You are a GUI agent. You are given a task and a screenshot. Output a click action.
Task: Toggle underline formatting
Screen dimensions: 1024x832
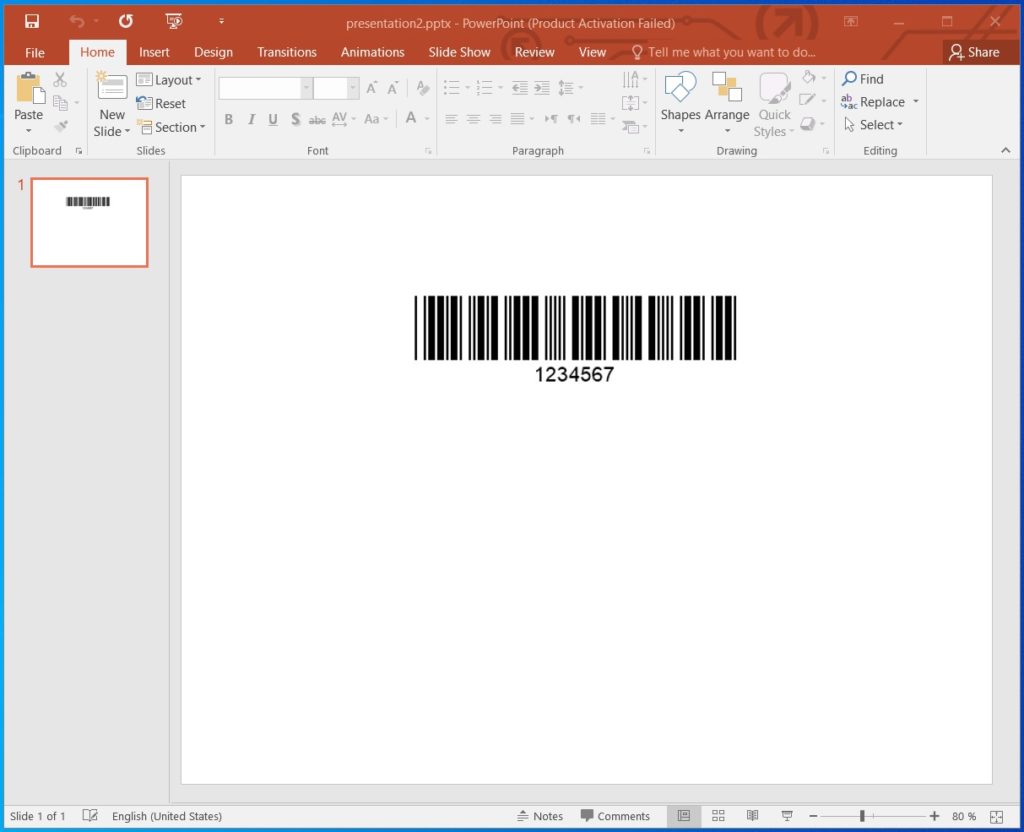pos(273,119)
